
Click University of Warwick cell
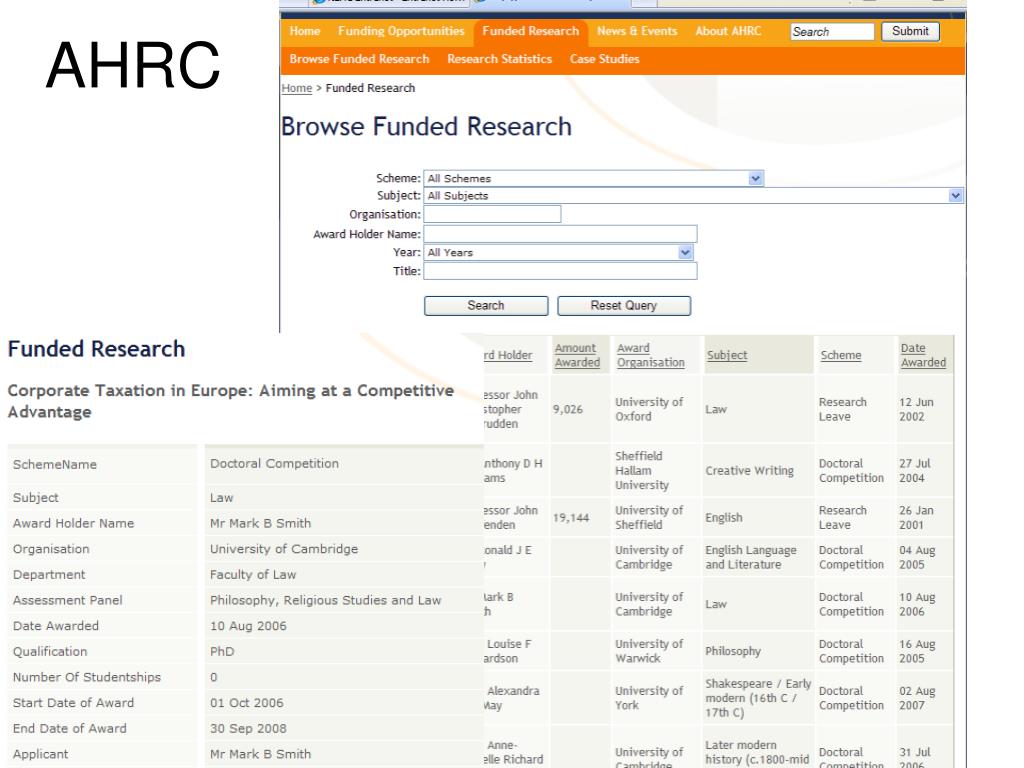pos(649,651)
